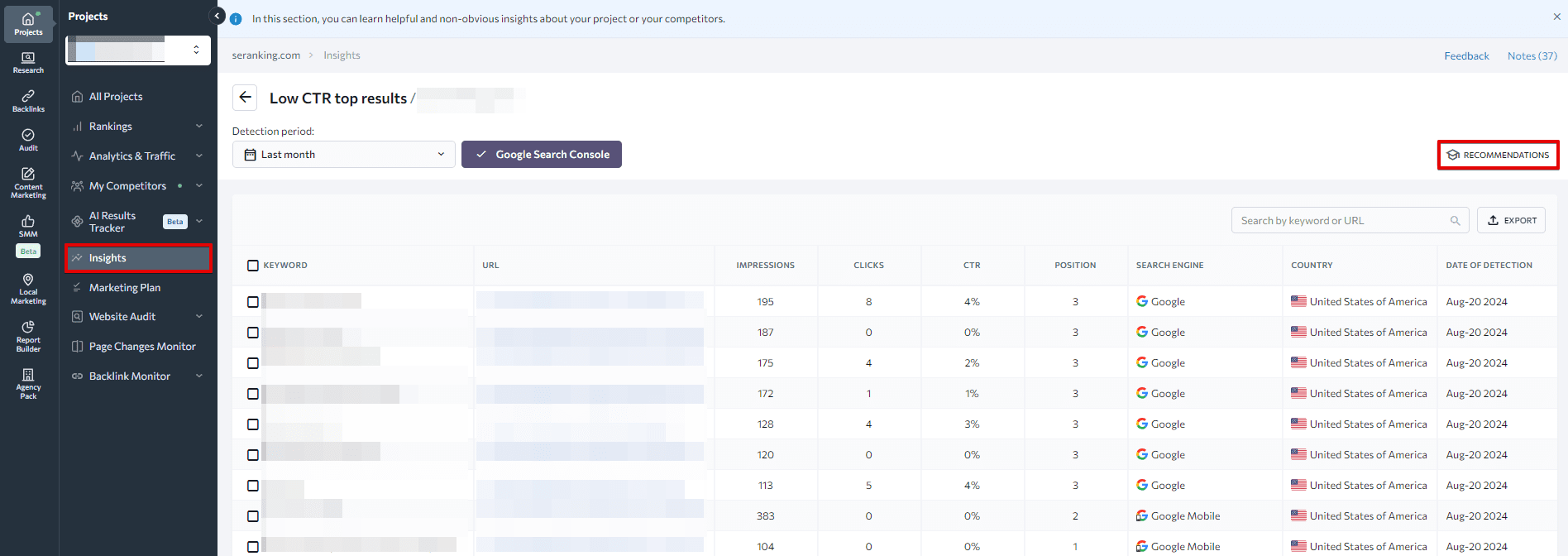The height and width of the screenshot is (556, 1568).
Task: Click the blue info icon in banner
Action: (x=236, y=18)
